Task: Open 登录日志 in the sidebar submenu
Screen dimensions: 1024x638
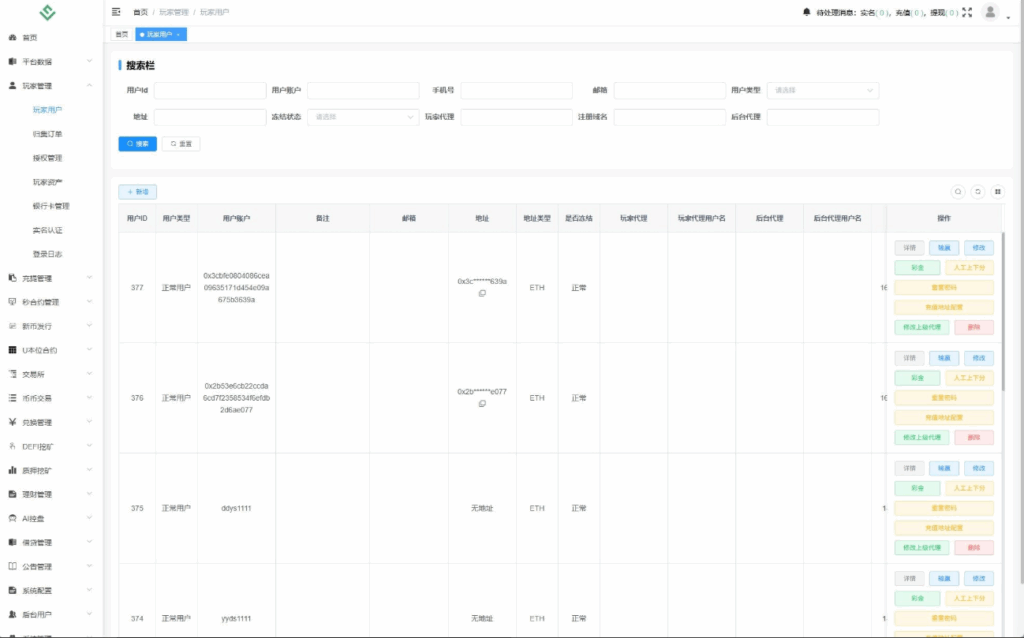Action: pos(48,254)
